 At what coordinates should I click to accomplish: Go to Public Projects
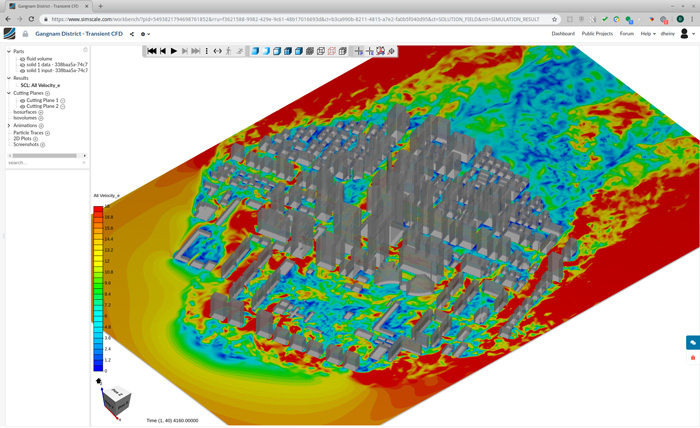click(597, 34)
